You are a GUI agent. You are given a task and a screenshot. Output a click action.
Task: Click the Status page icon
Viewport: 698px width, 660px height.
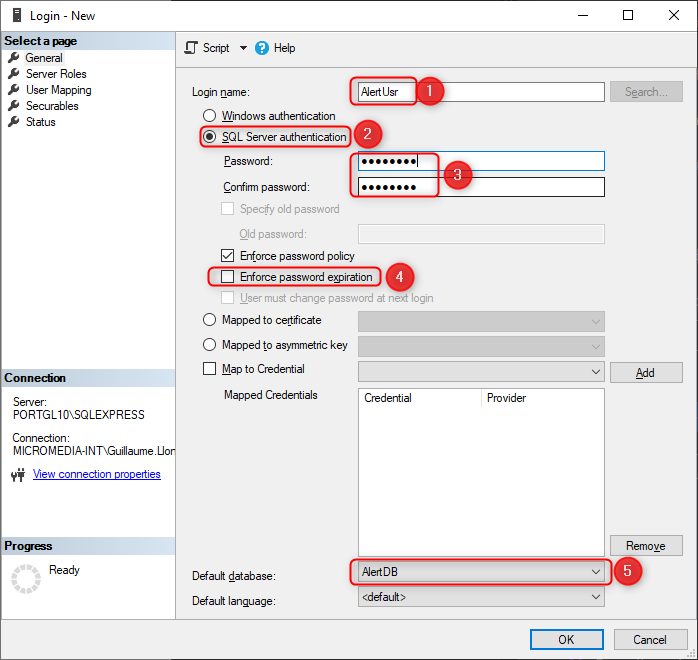[14, 122]
